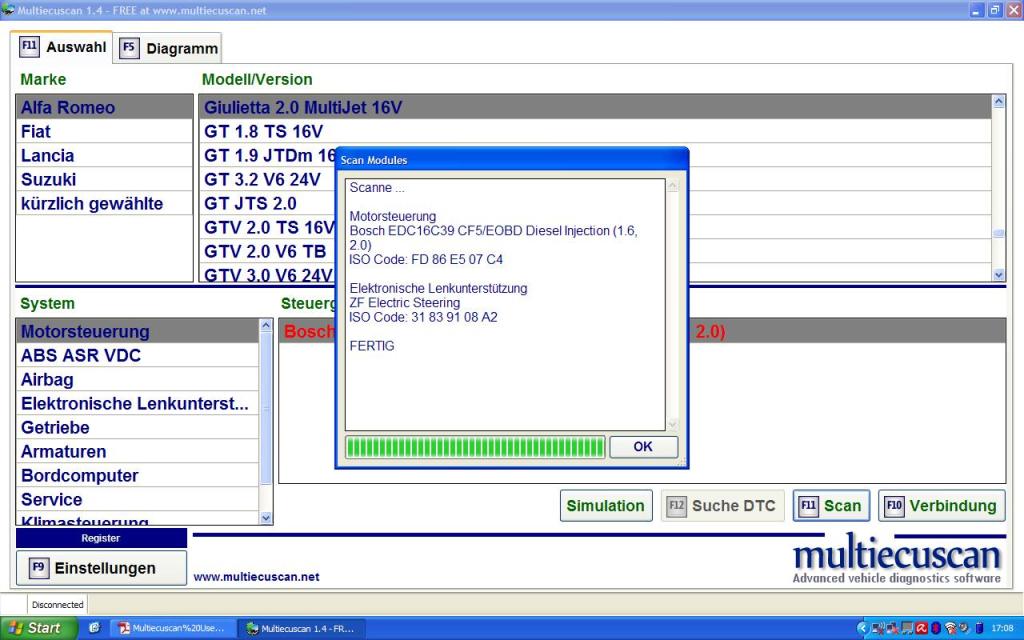Click Multiecuscan 1.4 taskbar button

(x=300, y=628)
